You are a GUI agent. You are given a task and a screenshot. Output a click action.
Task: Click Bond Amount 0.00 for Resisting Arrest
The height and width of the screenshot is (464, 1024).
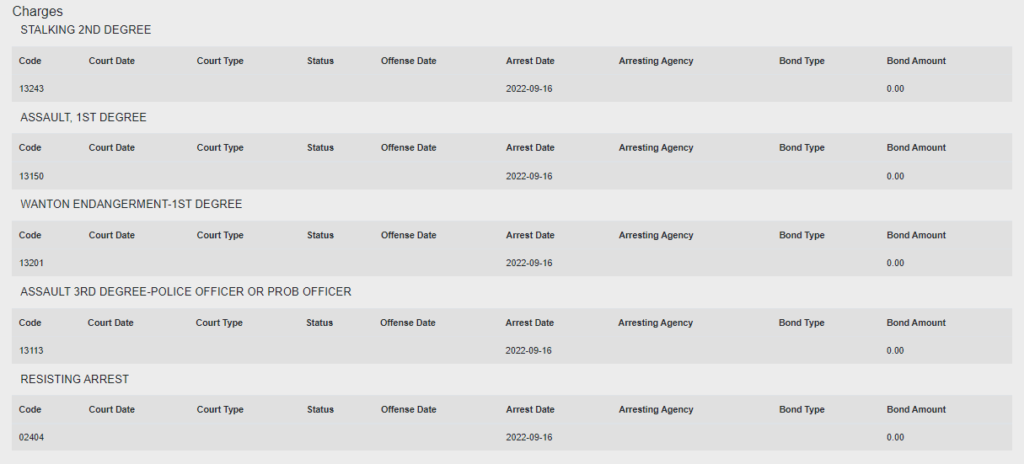coord(895,438)
